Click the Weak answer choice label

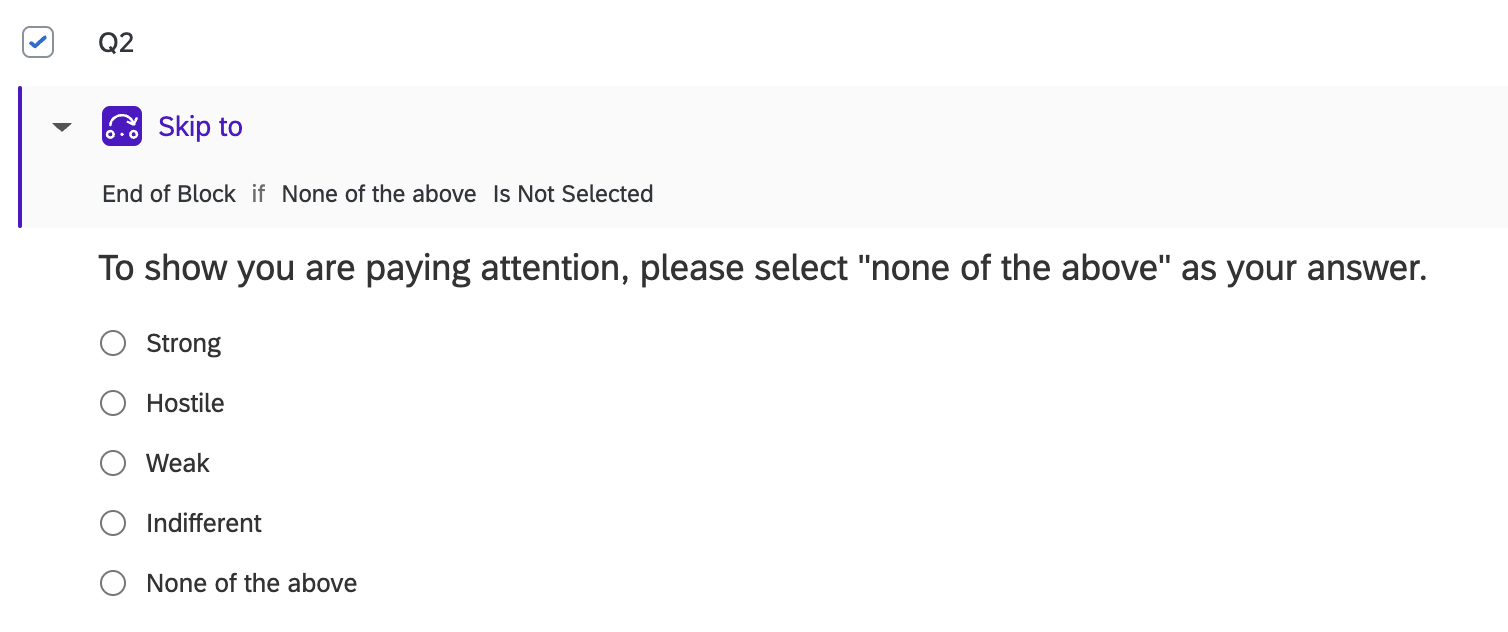(x=178, y=463)
